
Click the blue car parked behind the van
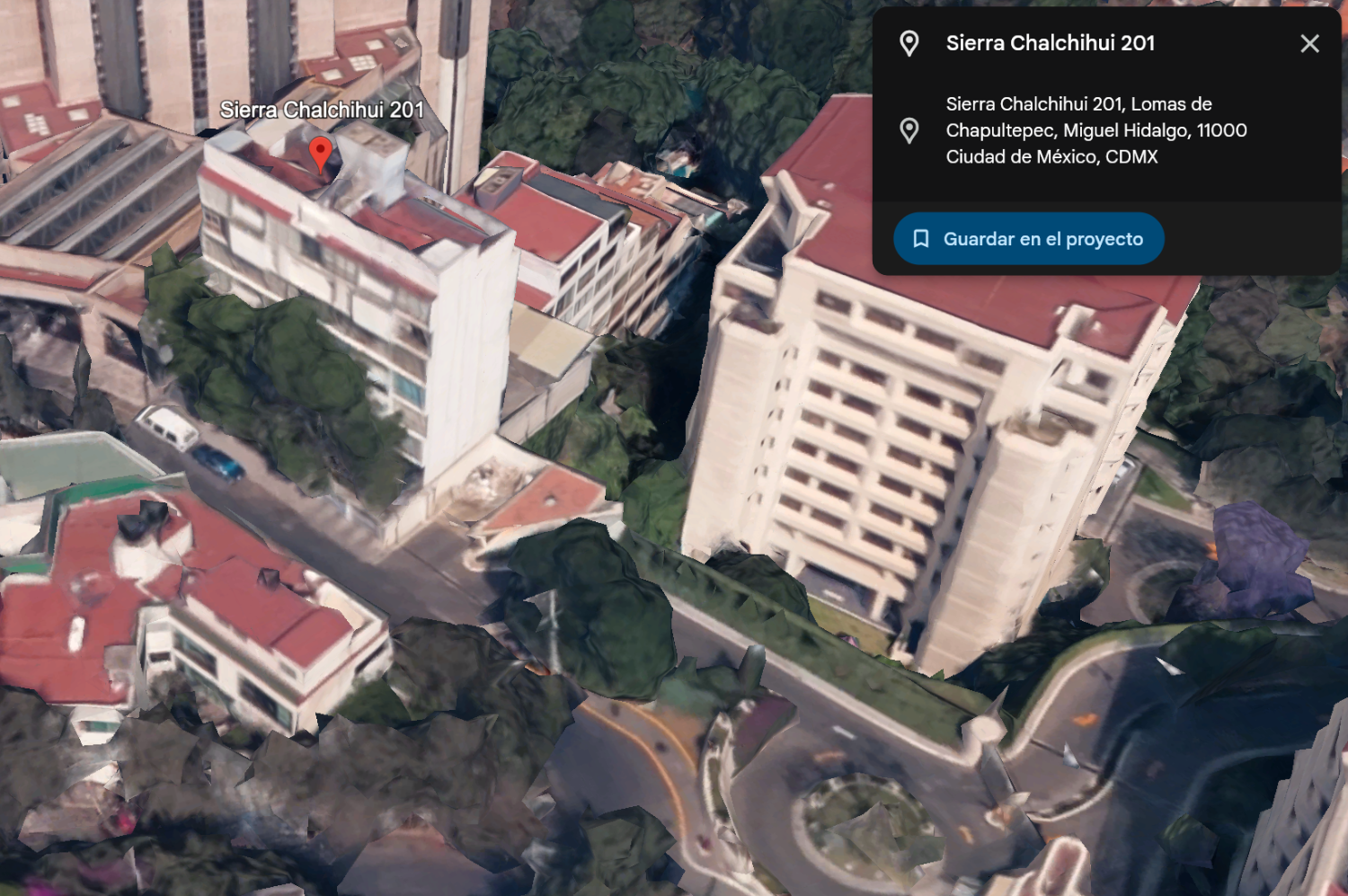(x=217, y=462)
